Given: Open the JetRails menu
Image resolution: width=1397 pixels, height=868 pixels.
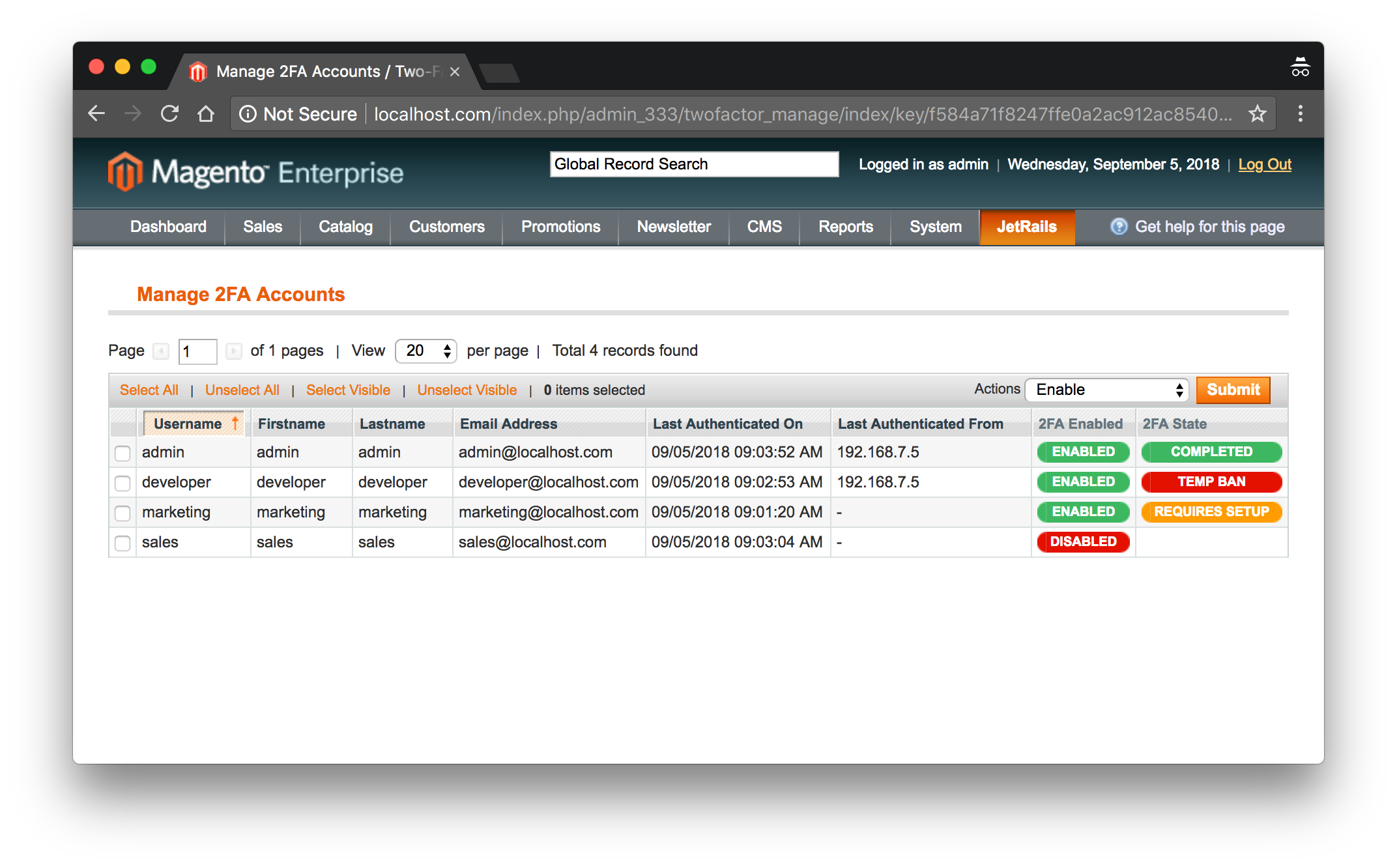Looking at the screenshot, I should (x=1026, y=227).
